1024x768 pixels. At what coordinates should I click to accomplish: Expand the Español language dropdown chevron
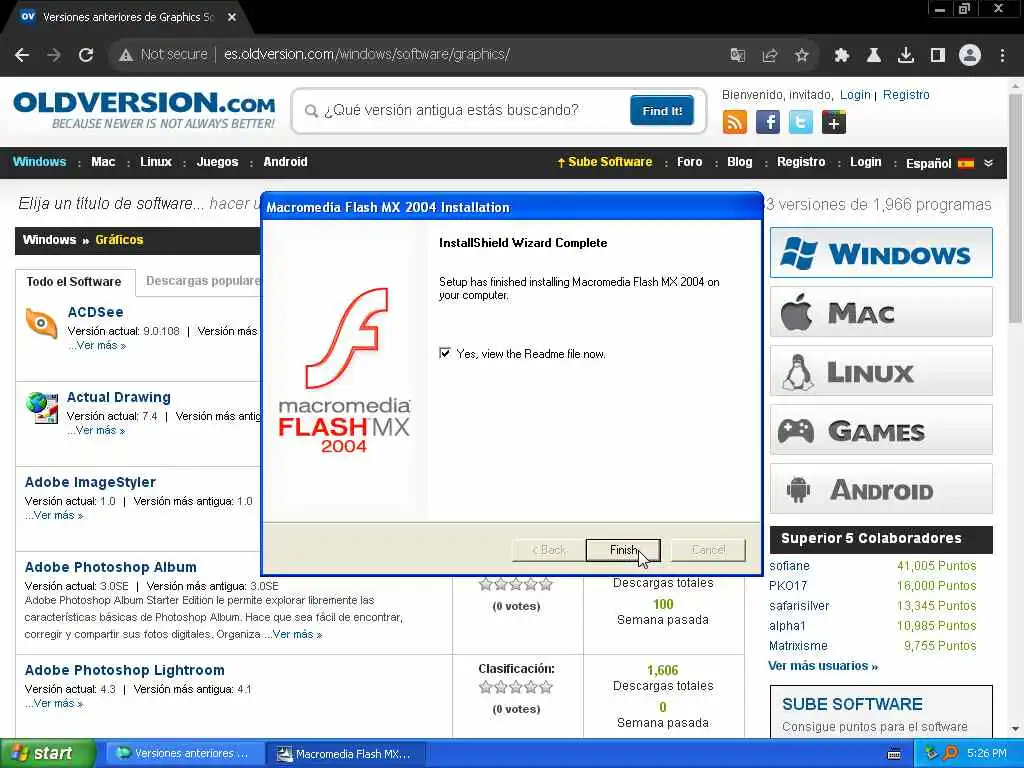click(x=988, y=163)
